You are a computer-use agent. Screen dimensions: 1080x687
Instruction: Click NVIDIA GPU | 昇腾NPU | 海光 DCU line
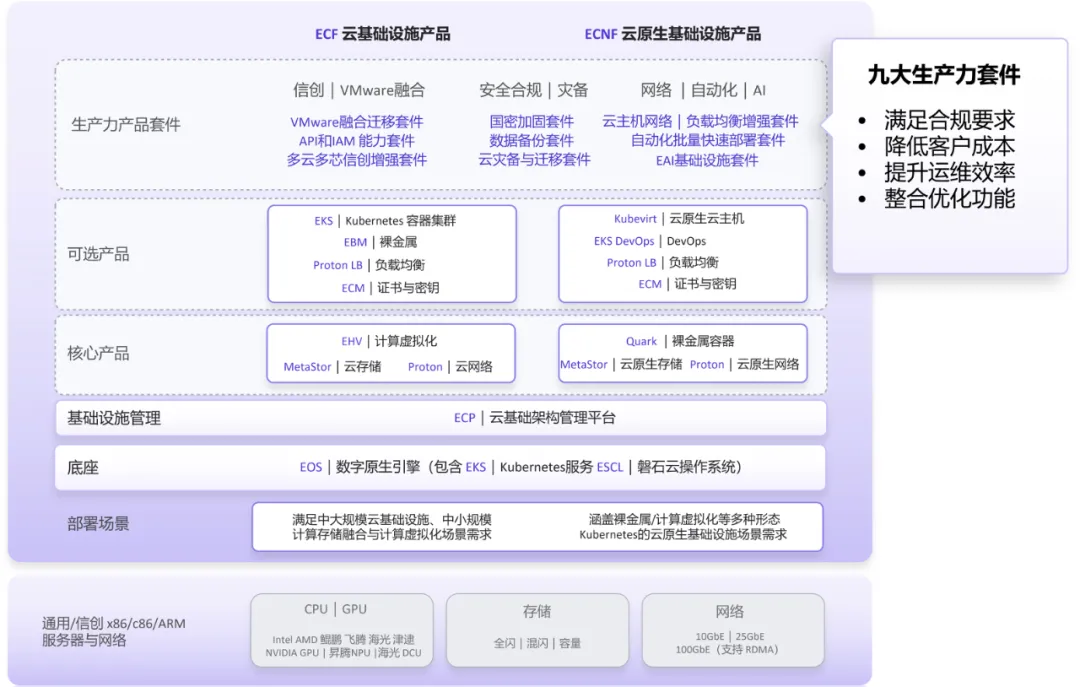click(343, 653)
